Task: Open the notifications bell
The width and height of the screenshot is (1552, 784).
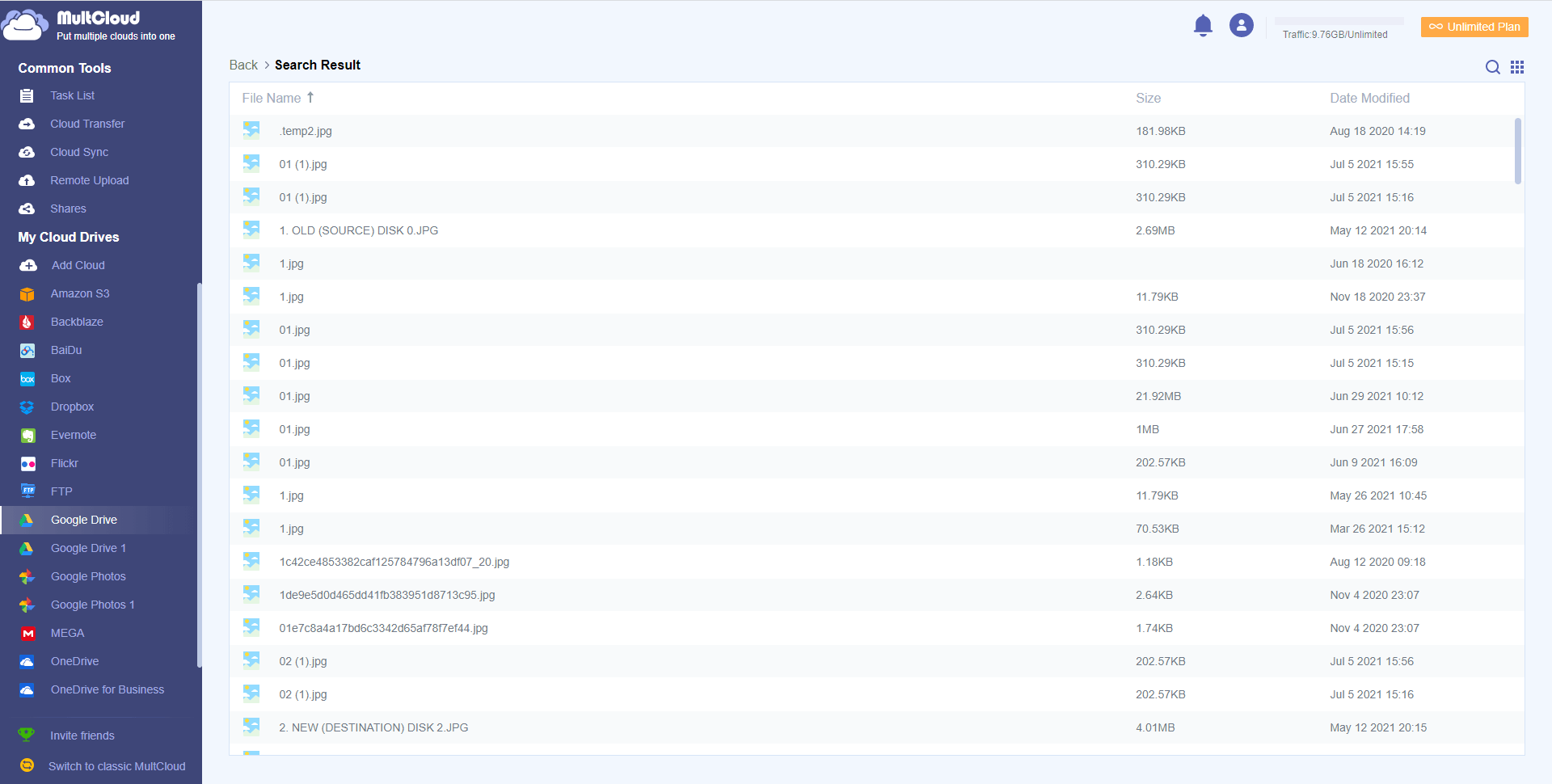Action: click(1203, 26)
